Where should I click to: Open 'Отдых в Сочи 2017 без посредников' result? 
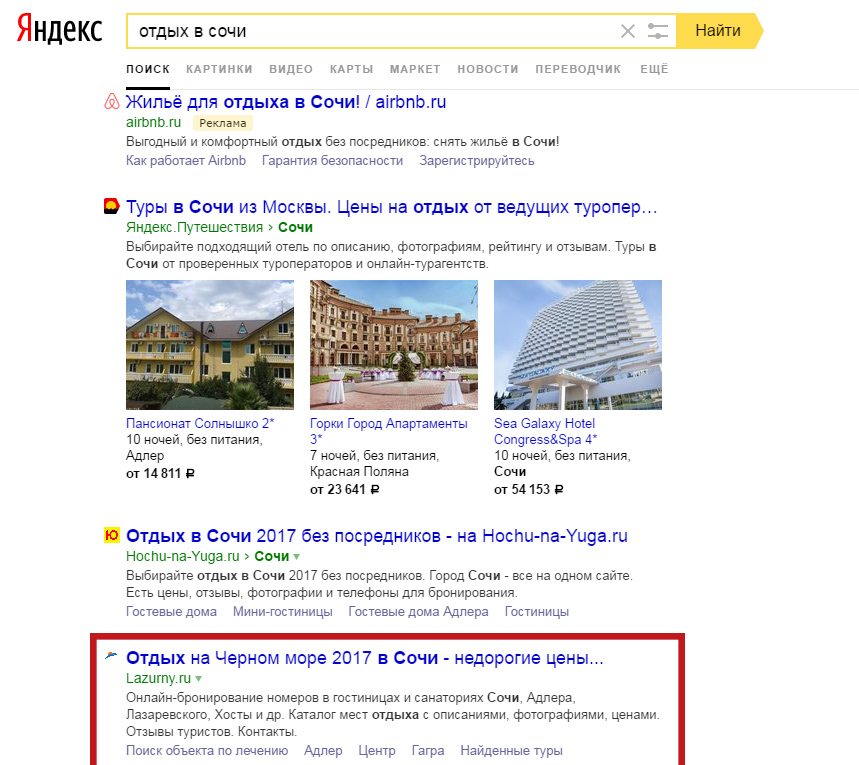377,536
